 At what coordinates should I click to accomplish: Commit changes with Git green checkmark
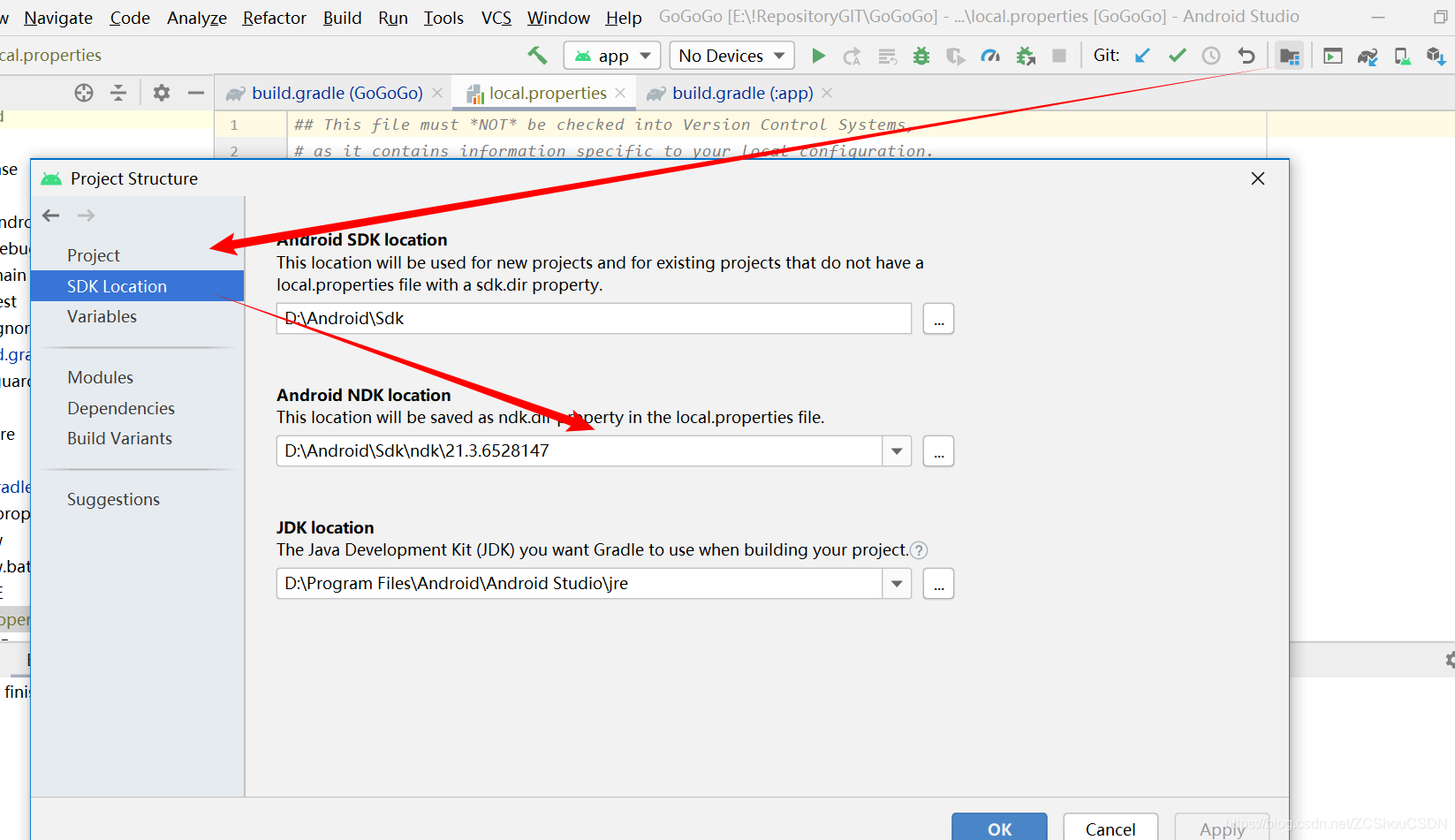tap(1177, 56)
